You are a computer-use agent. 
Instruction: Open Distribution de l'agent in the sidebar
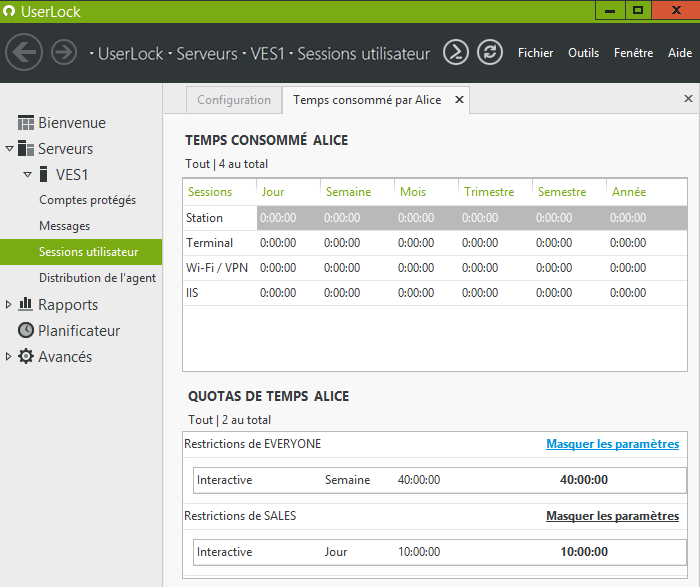97,278
